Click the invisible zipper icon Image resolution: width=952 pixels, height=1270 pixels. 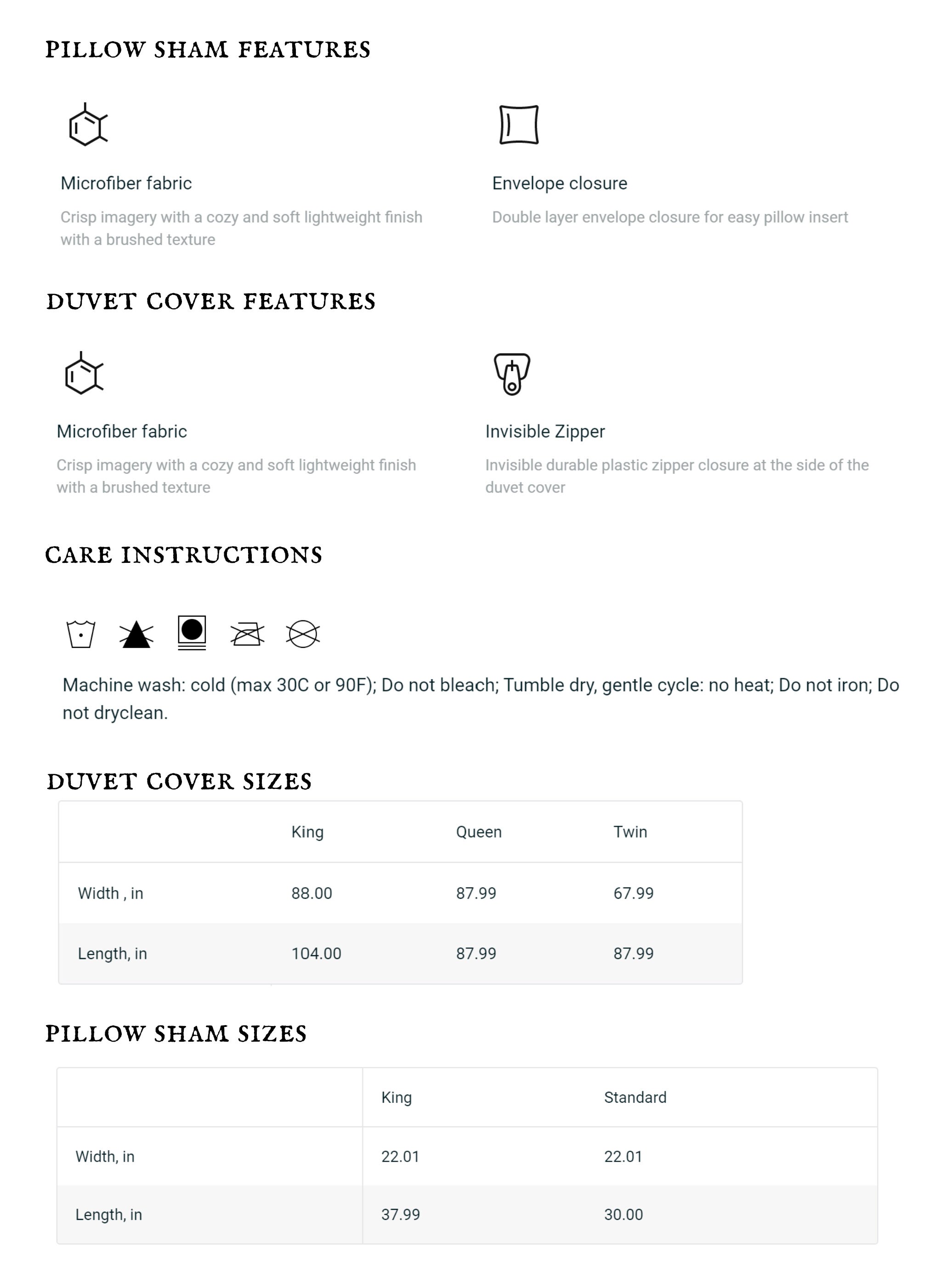pos(511,374)
